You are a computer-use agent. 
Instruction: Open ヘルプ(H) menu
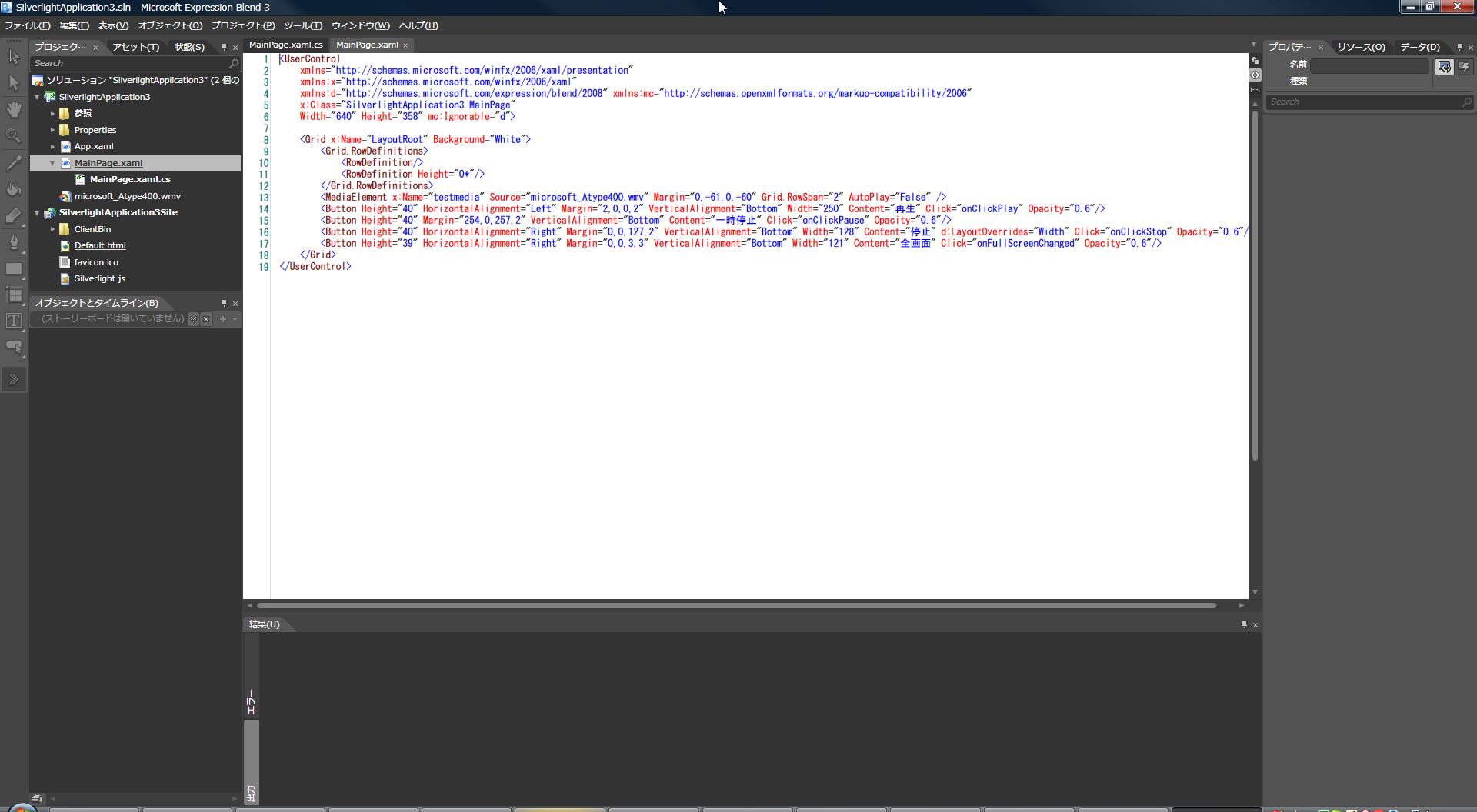[x=418, y=25]
